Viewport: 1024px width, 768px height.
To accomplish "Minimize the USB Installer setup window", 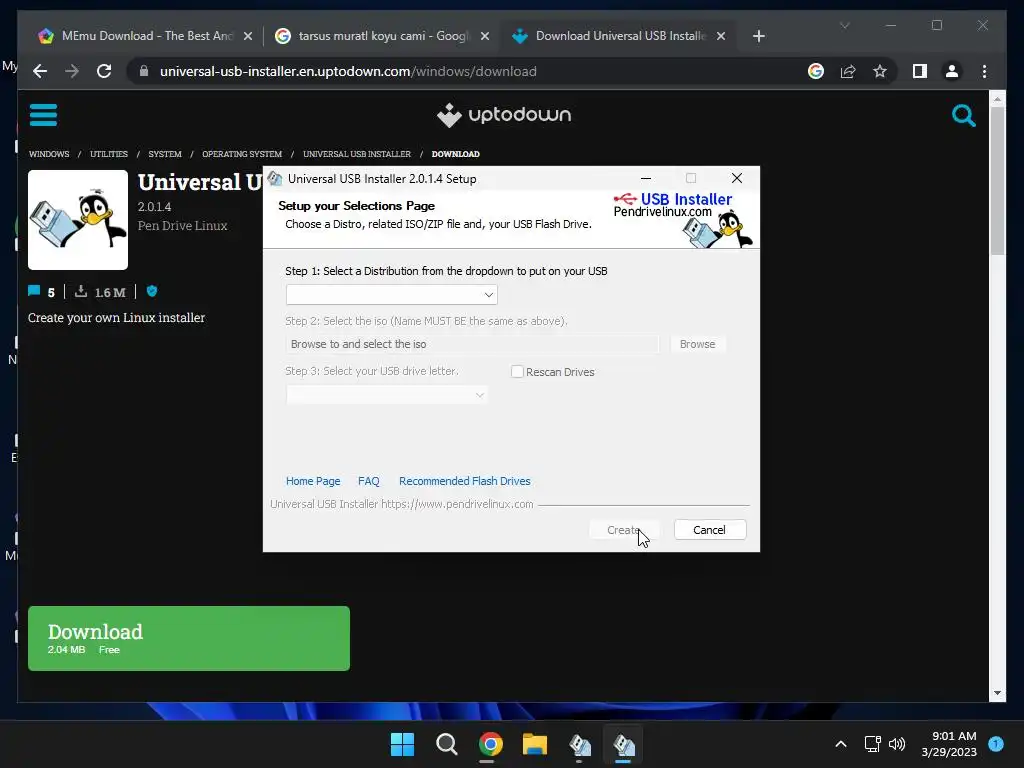I will (x=646, y=178).
